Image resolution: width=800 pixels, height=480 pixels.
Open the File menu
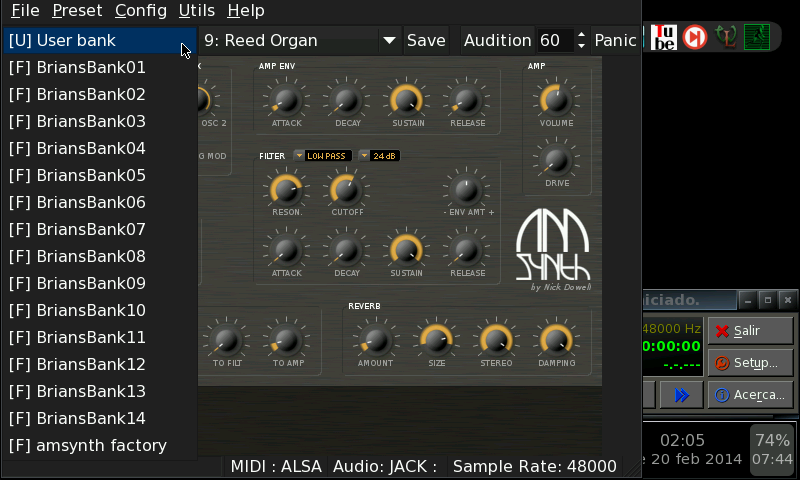pos(25,10)
